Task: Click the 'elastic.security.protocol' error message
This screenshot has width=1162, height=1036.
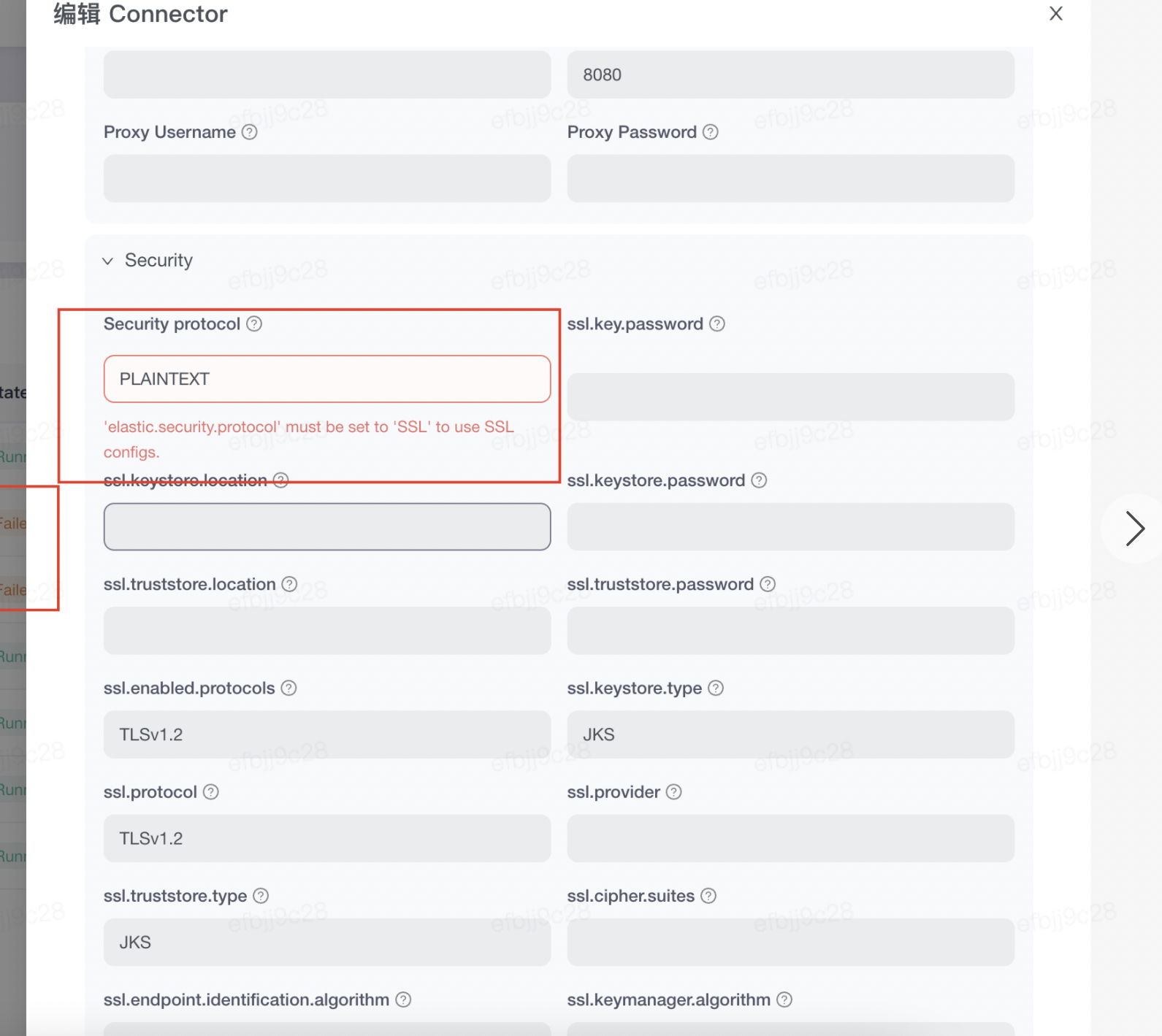Action: 309,440
